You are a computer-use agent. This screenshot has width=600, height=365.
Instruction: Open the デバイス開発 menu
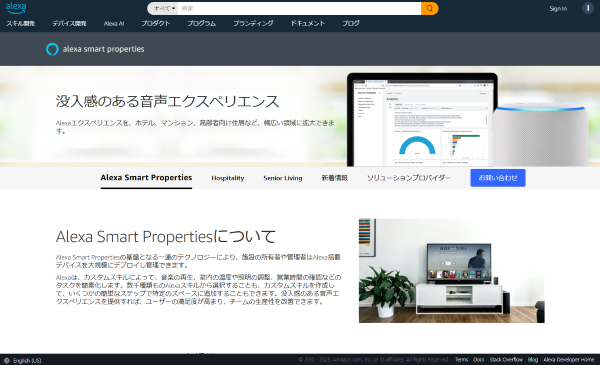pos(69,23)
